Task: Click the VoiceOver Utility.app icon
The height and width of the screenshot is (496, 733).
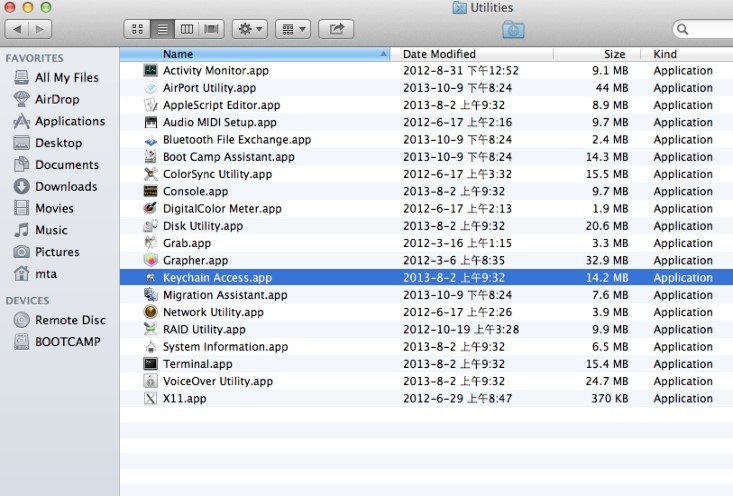Action: point(151,381)
